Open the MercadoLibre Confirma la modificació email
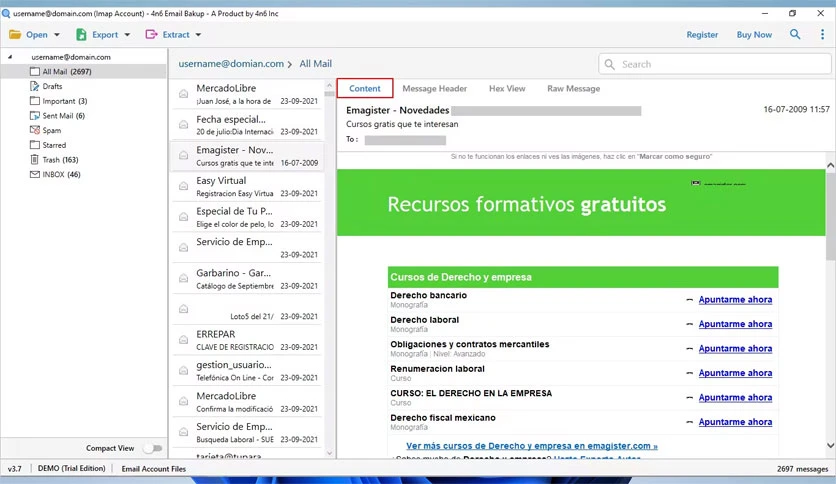Image resolution: width=836 pixels, height=484 pixels. pyautogui.click(x=247, y=402)
